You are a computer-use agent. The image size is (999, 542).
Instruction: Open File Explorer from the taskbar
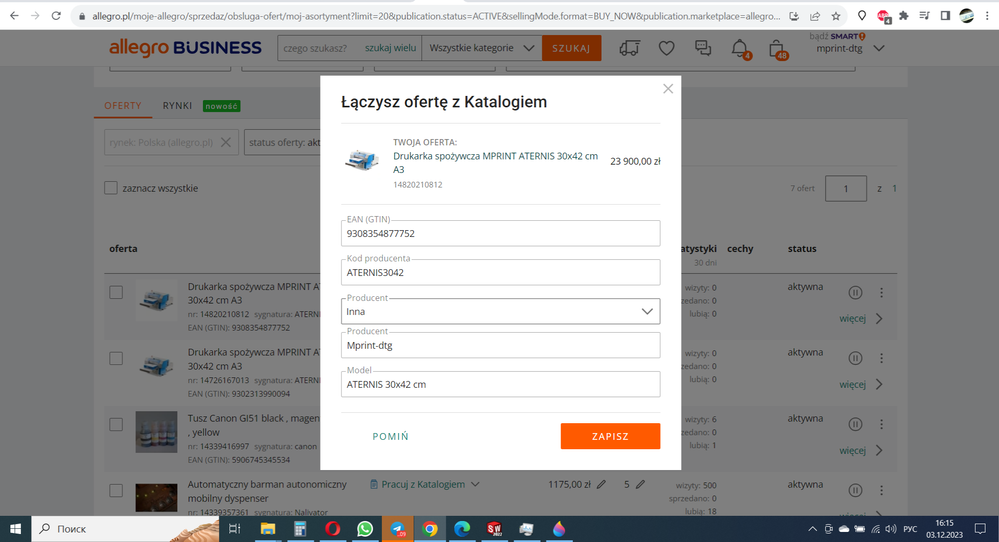click(268, 529)
